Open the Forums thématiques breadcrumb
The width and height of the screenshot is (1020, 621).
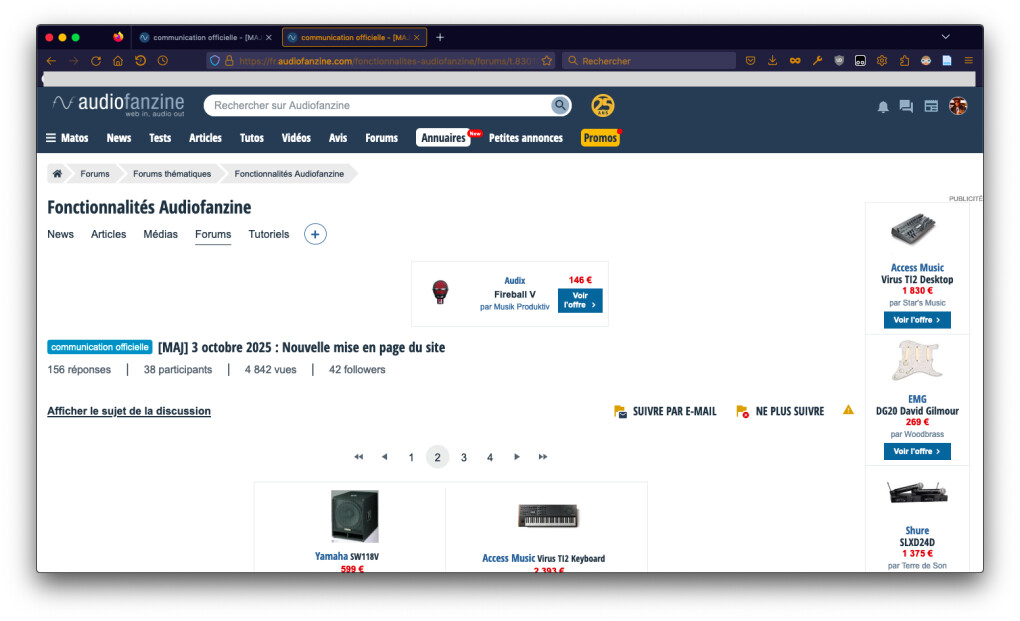click(172, 174)
